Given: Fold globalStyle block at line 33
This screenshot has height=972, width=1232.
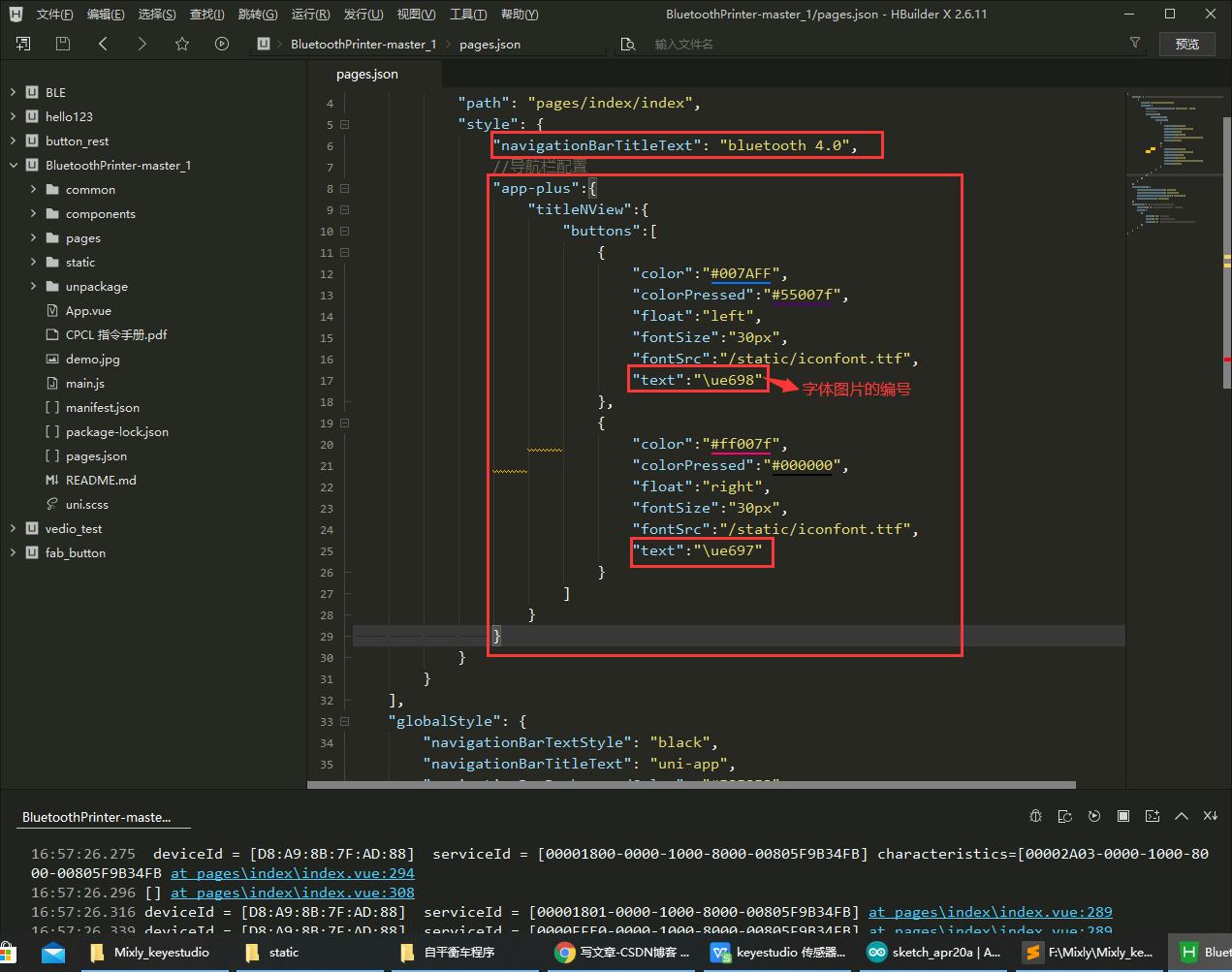Looking at the screenshot, I should tap(344, 722).
